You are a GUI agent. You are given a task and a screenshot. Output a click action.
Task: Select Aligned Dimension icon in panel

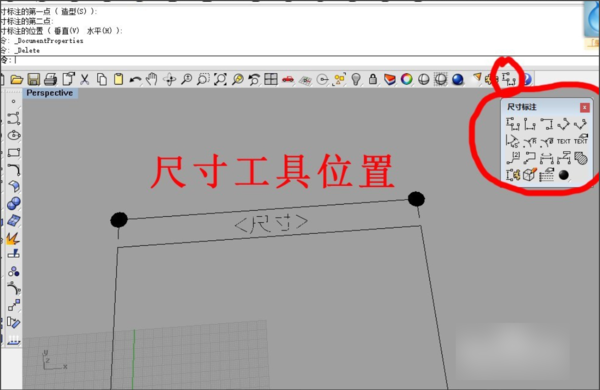click(563, 124)
